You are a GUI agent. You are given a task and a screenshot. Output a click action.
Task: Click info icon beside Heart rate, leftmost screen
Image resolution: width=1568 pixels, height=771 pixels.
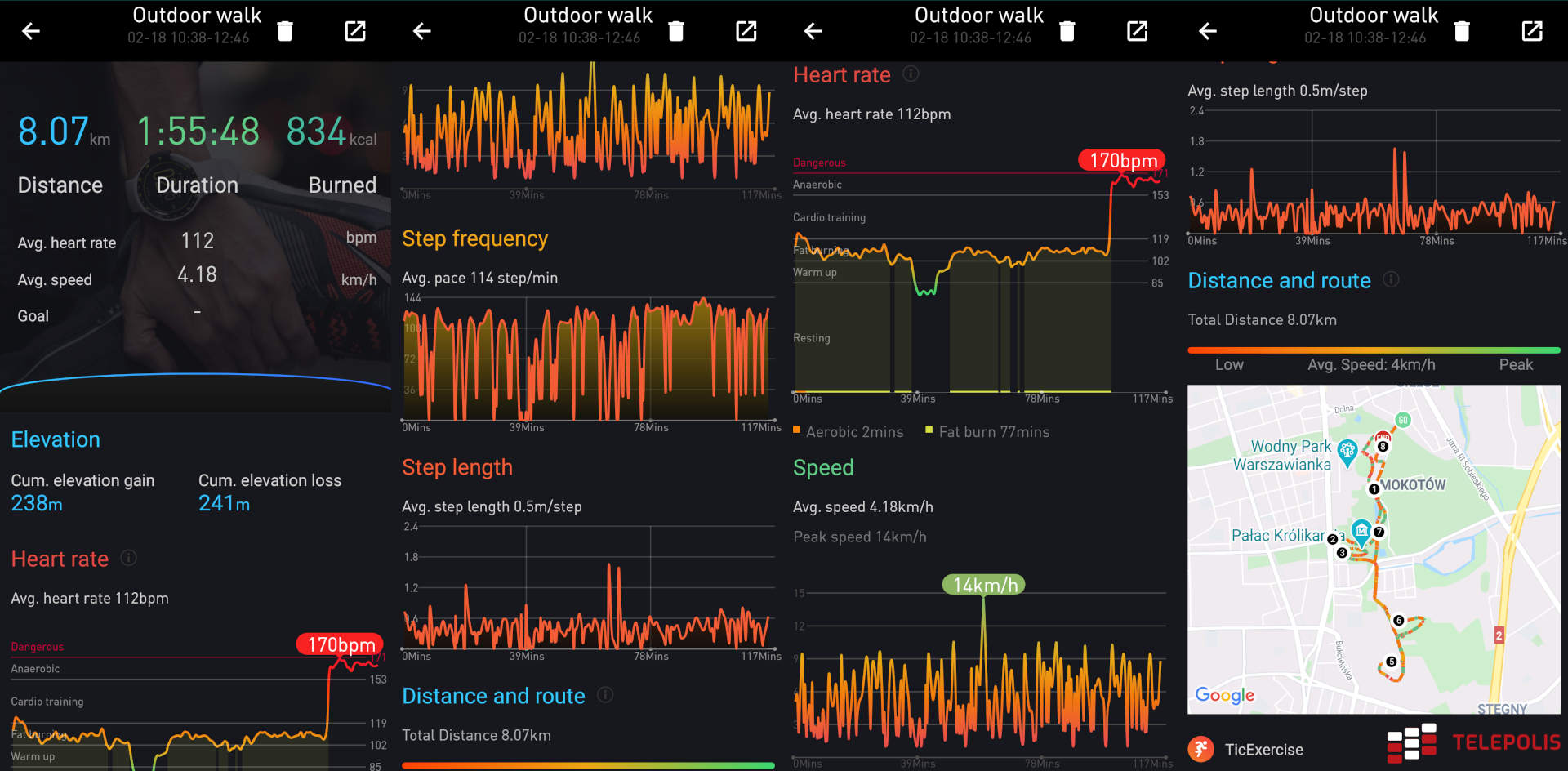128,558
